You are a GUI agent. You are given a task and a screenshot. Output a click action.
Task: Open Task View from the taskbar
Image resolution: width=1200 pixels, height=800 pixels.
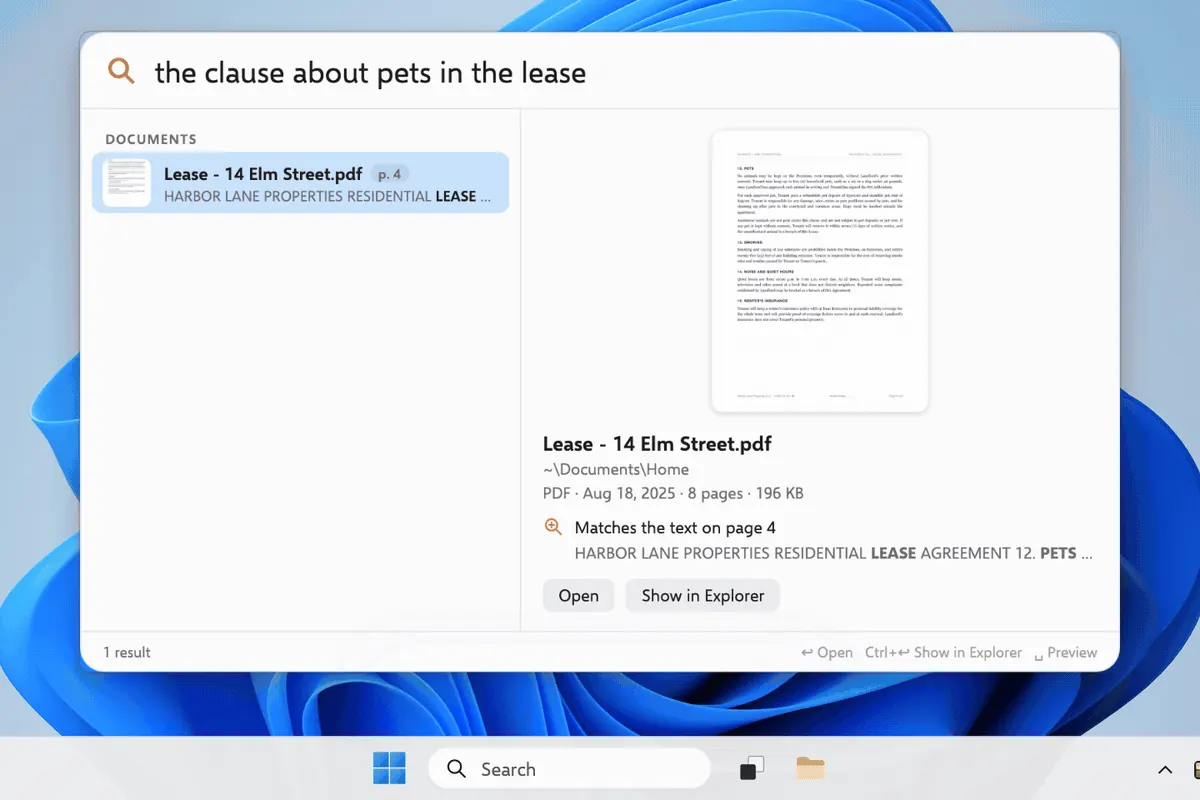(752, 768)
